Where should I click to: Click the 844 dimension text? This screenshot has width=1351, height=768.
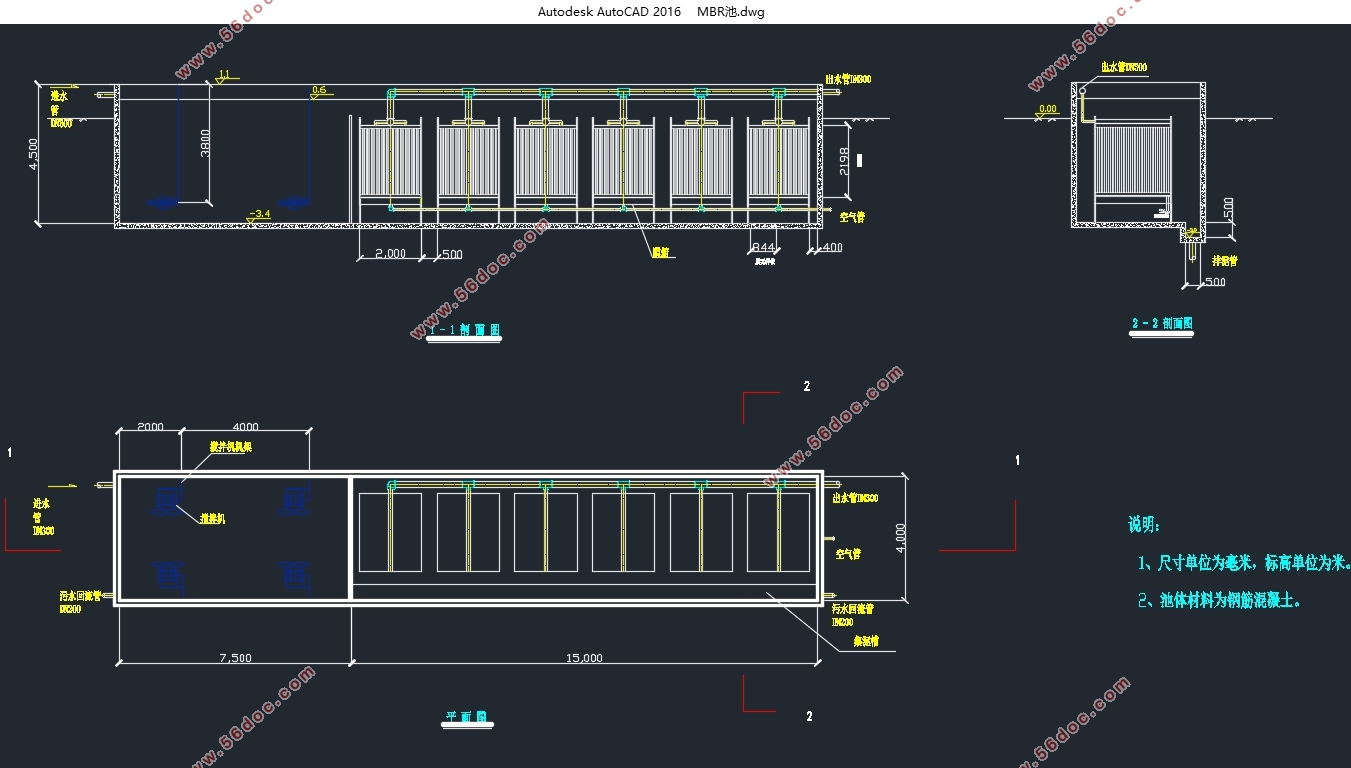tap(764, 247)
